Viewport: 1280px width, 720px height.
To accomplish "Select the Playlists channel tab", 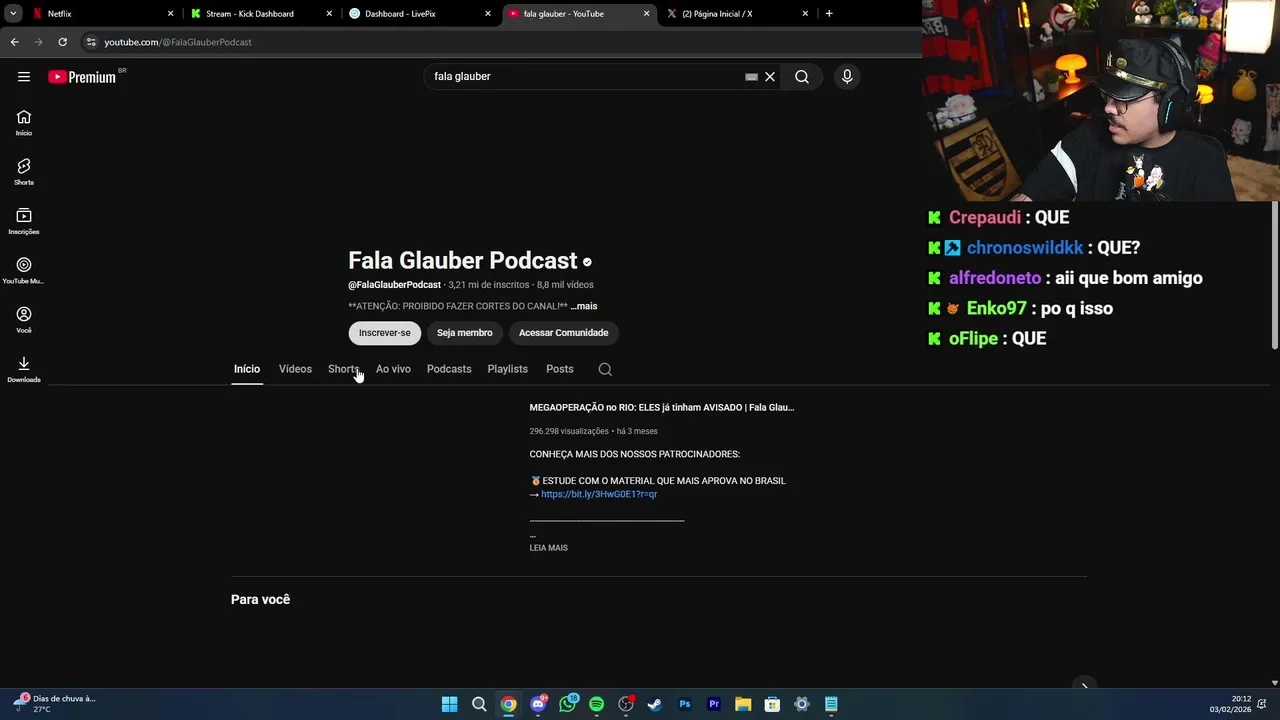I will [507, 369].
